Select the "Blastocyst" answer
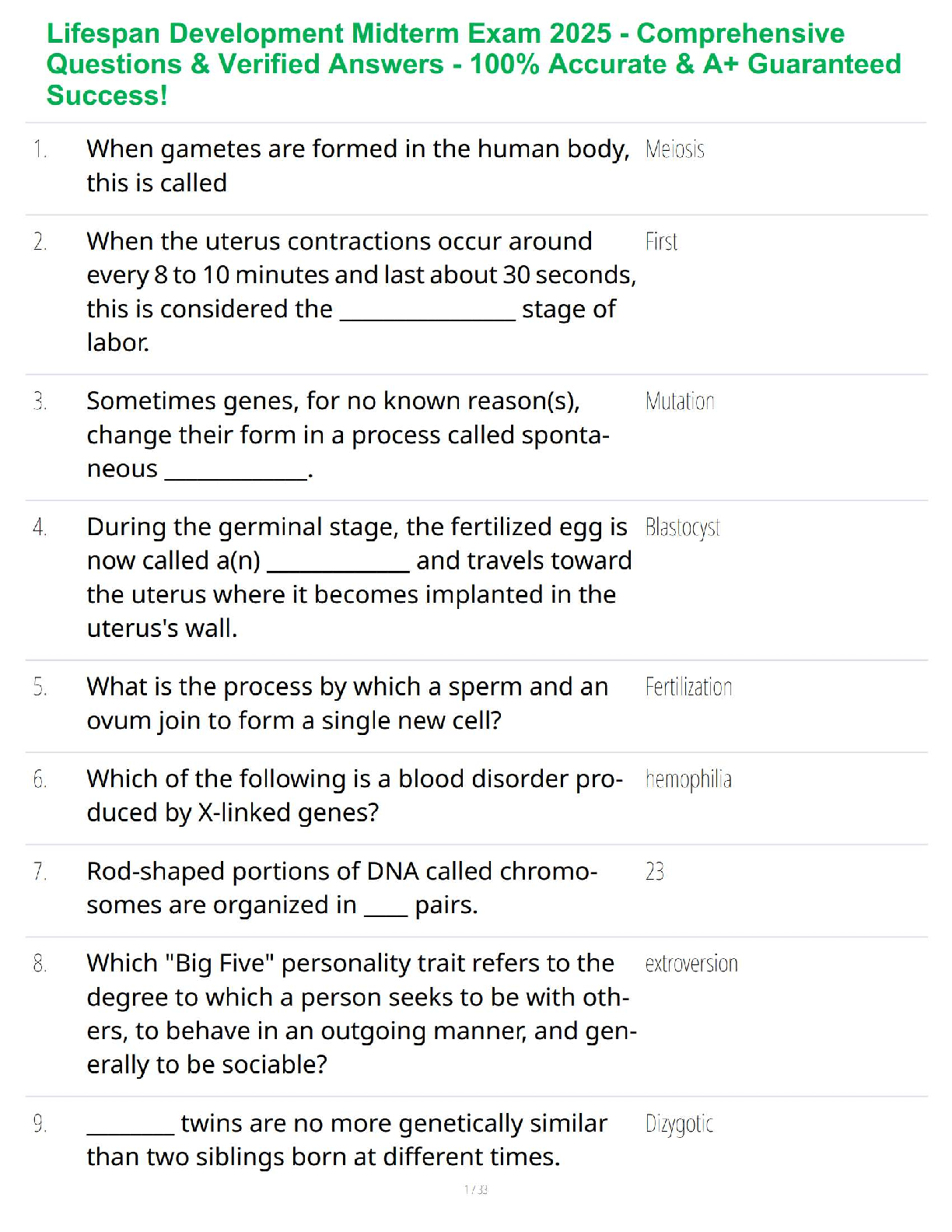952x1232 pixels. (x=682, y=527)
